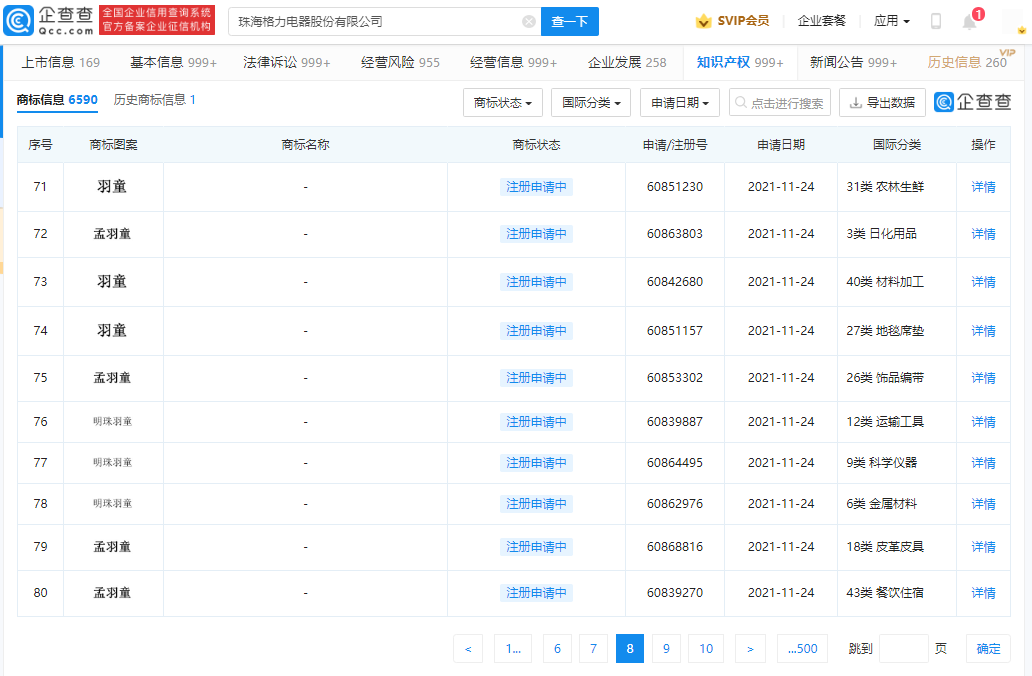Go to page 9 in pagination
Screen dimensions: 1032x676
666,649
